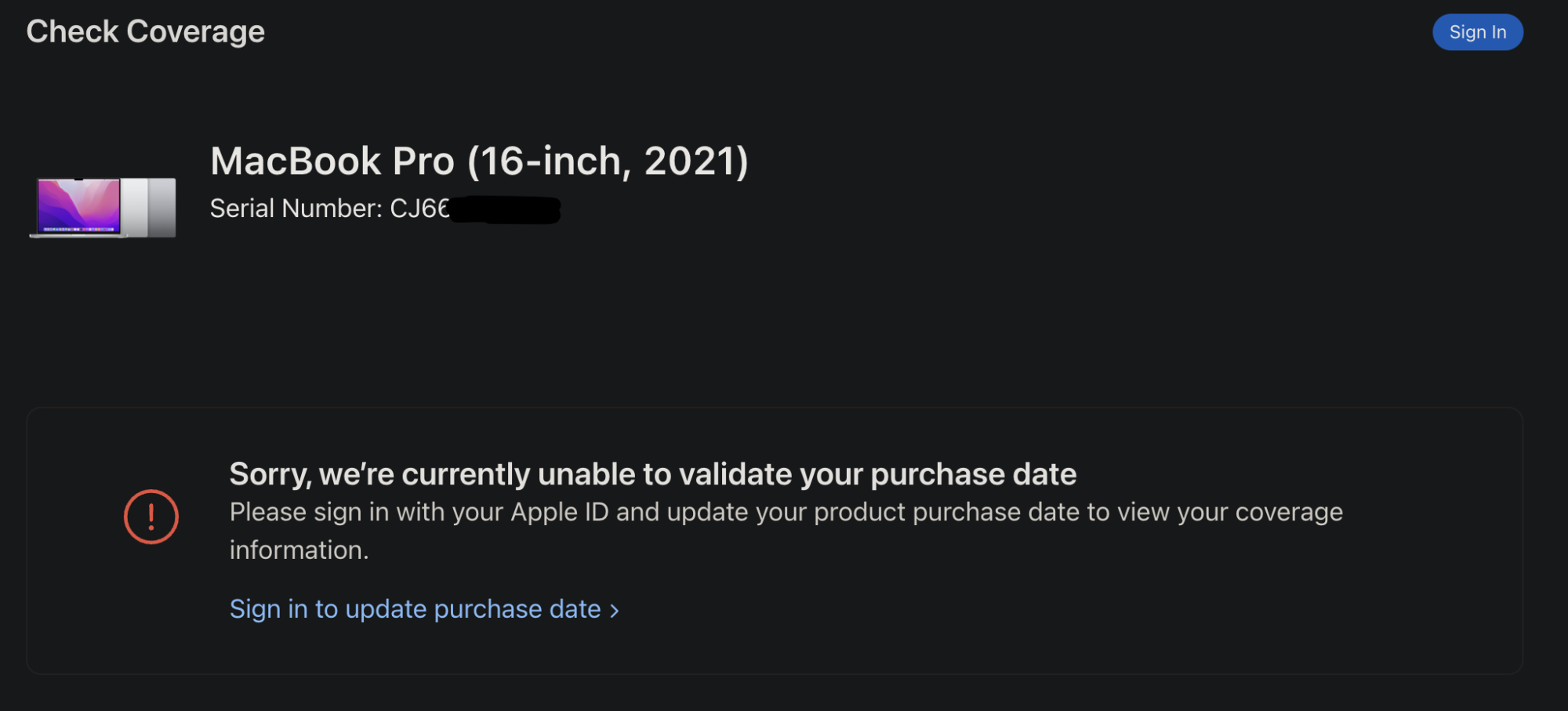The height and width of the screenshot is (711, 1568).
Task: Click the Check Coverage page title
Action: (145, 31)
